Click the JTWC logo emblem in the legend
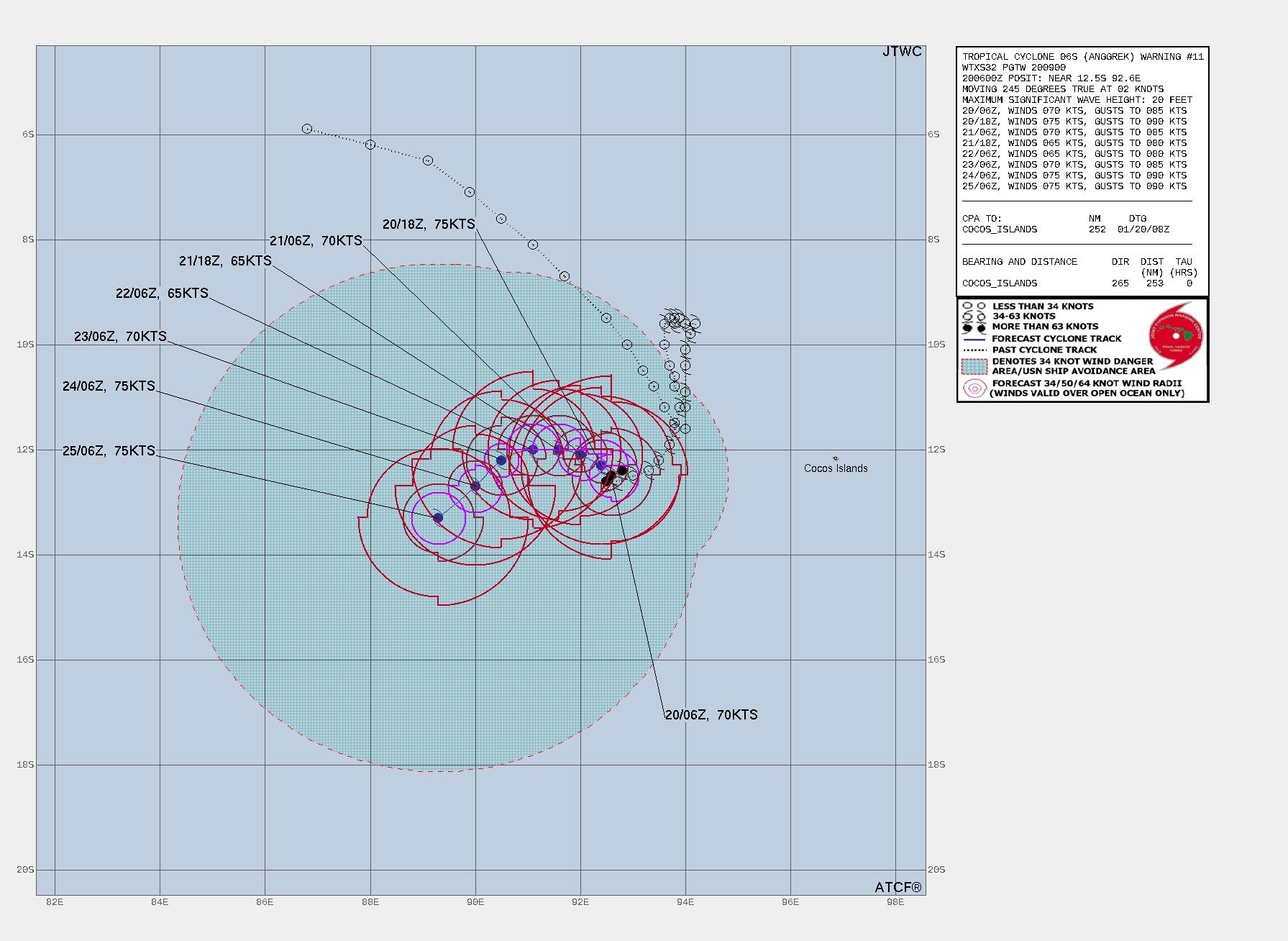 pyautogui.click(x=1176, y=335)
